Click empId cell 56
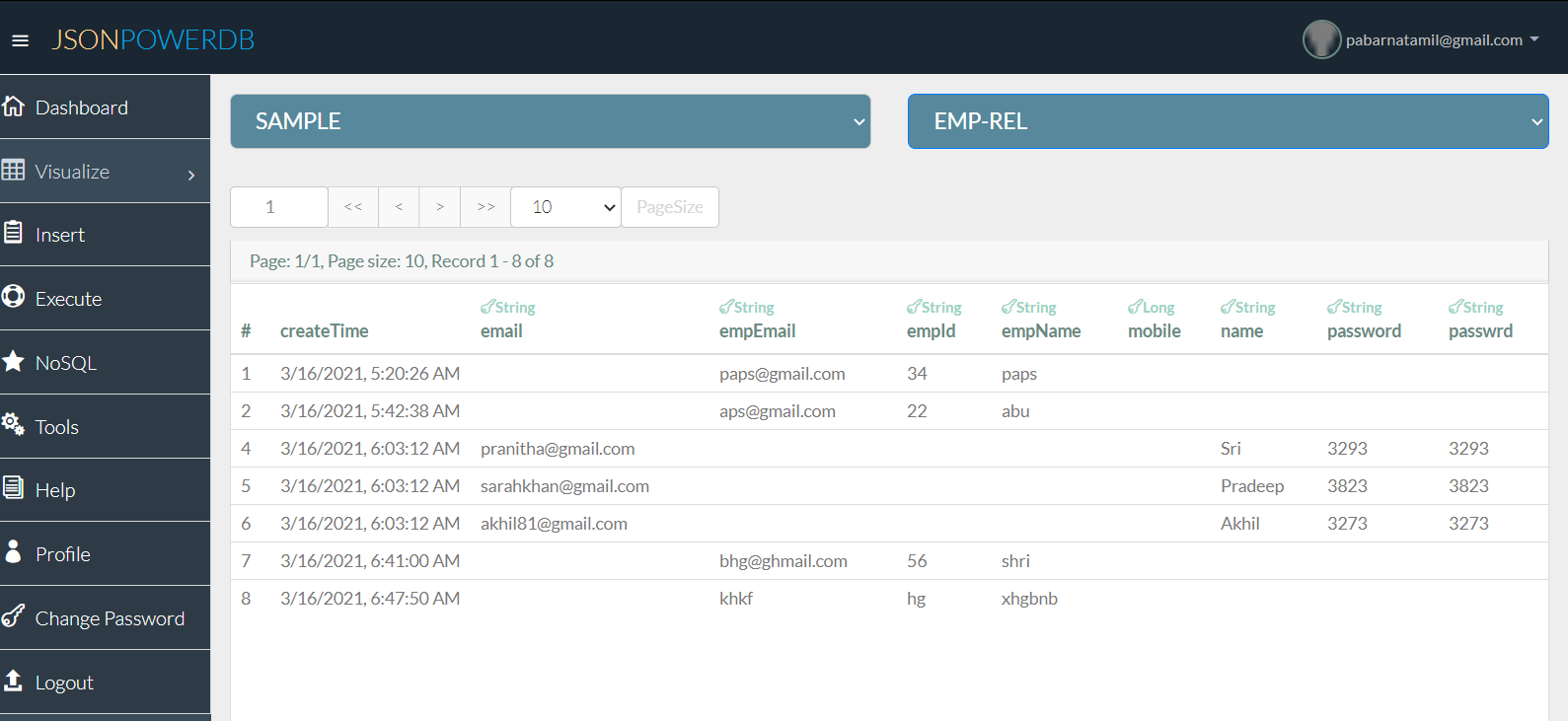 point(917,561)
